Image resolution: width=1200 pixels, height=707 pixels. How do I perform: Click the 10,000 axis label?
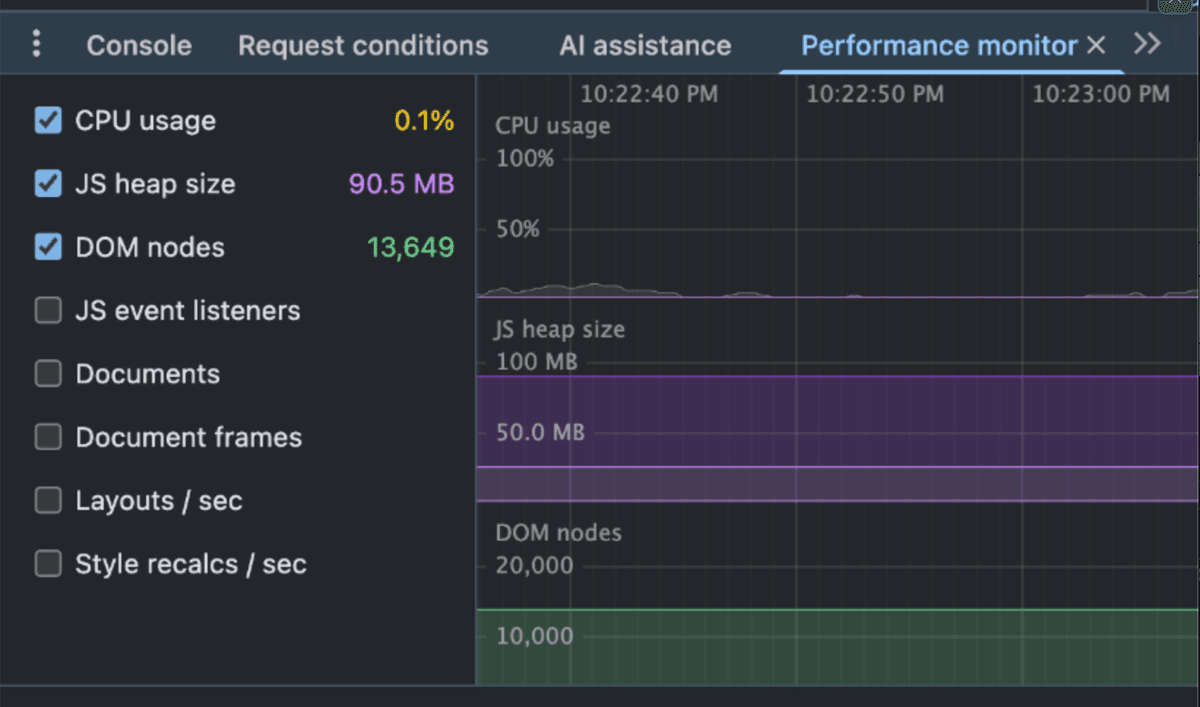535,636
